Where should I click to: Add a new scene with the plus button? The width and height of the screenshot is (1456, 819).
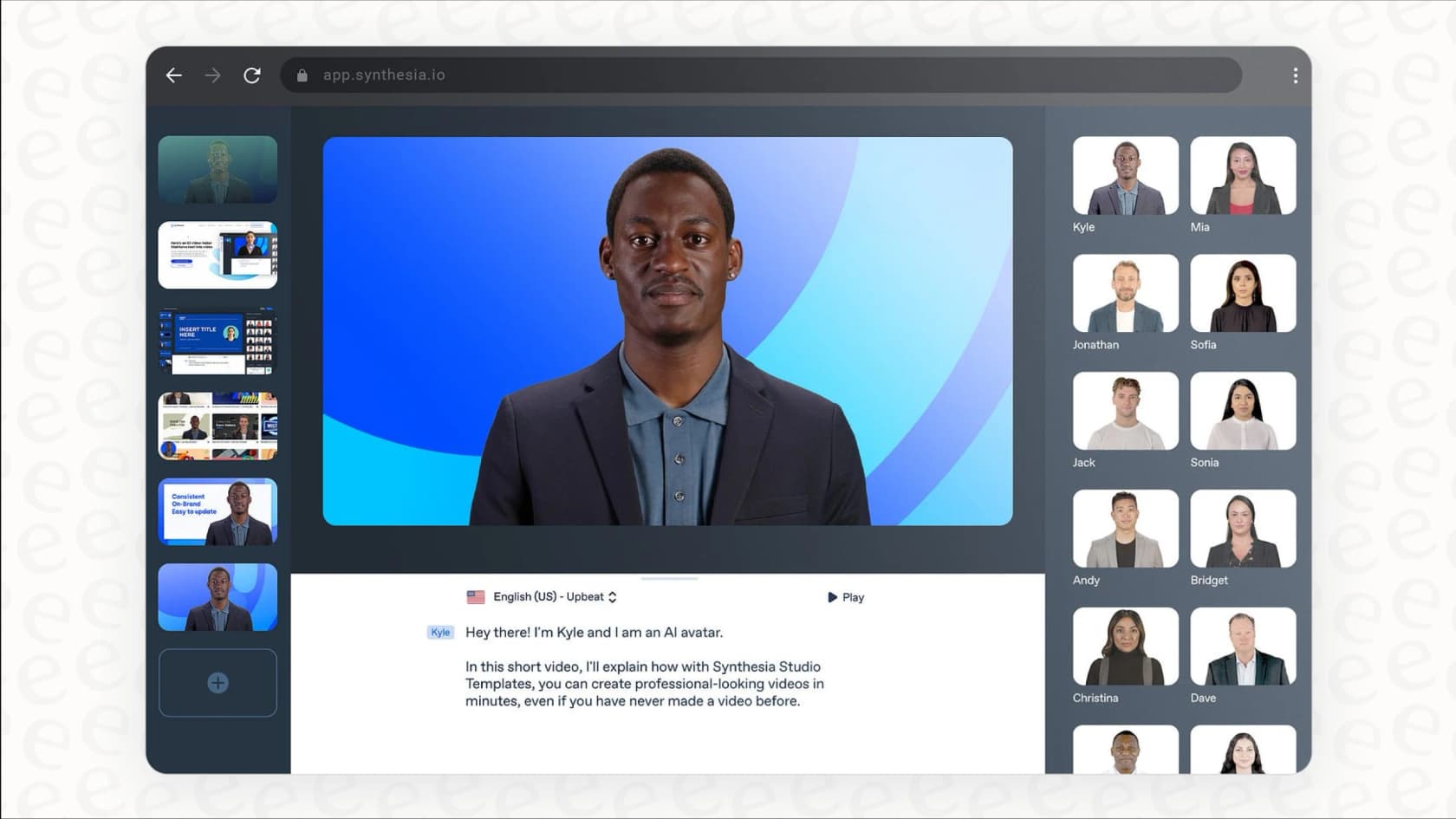[218, 683]
